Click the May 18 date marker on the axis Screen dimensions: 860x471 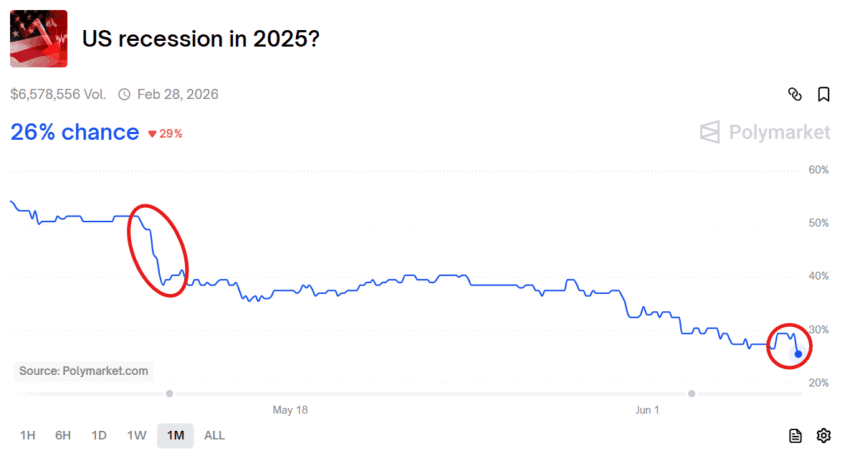[290, 410]
